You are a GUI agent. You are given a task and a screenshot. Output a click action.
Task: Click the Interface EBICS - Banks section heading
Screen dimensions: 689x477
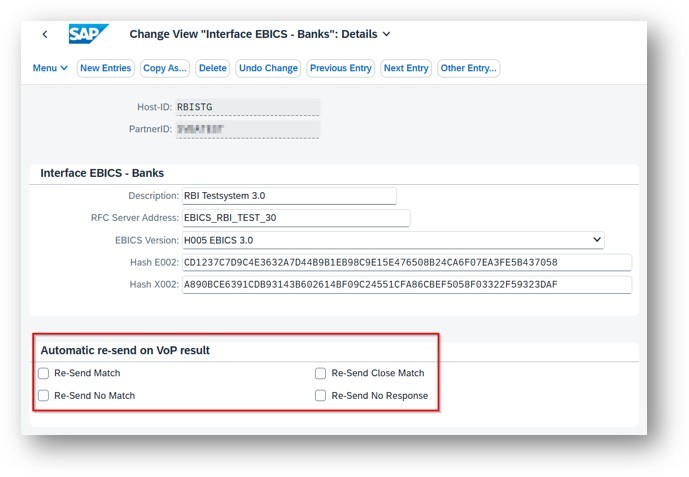pyautogui.click(x=102, y=173)
